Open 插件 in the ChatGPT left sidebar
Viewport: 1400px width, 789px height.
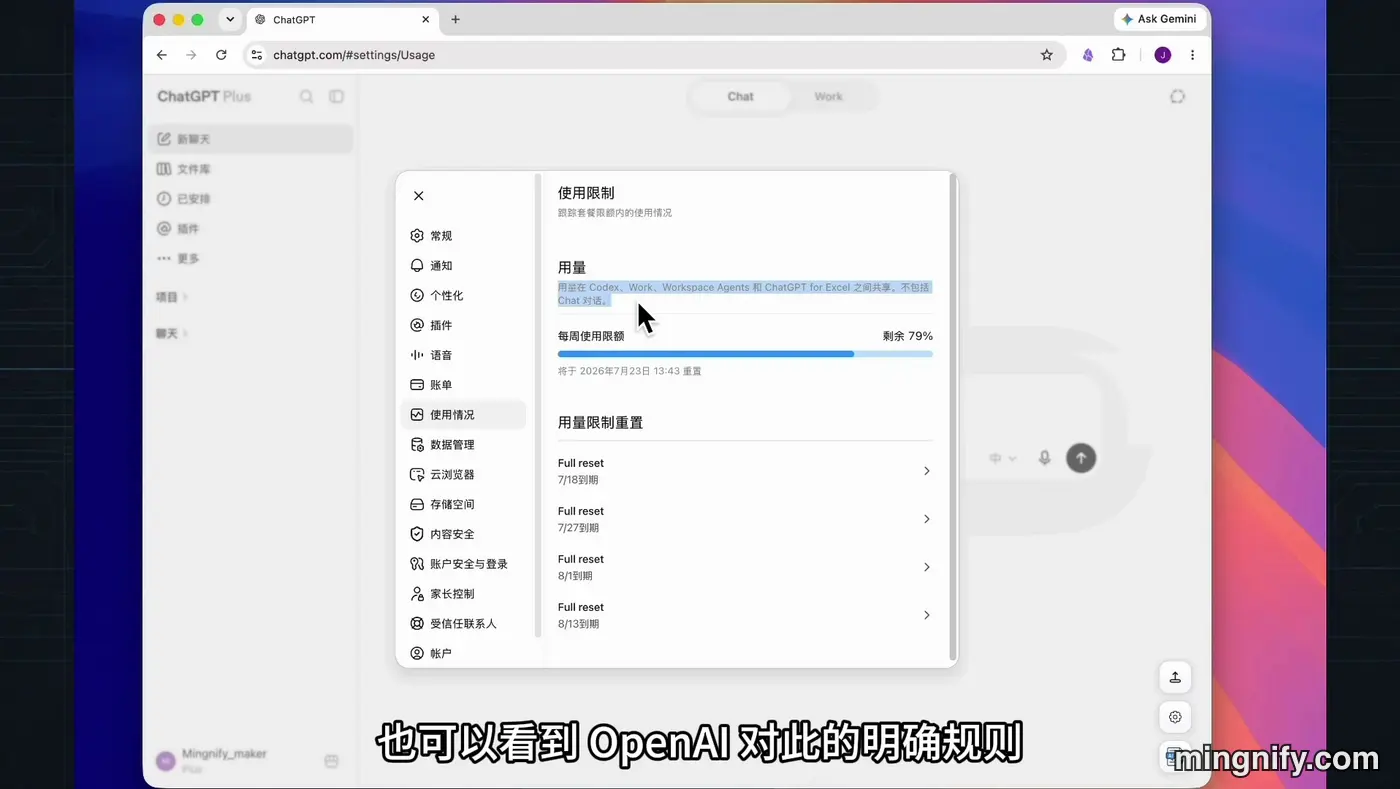pos(250,229)
